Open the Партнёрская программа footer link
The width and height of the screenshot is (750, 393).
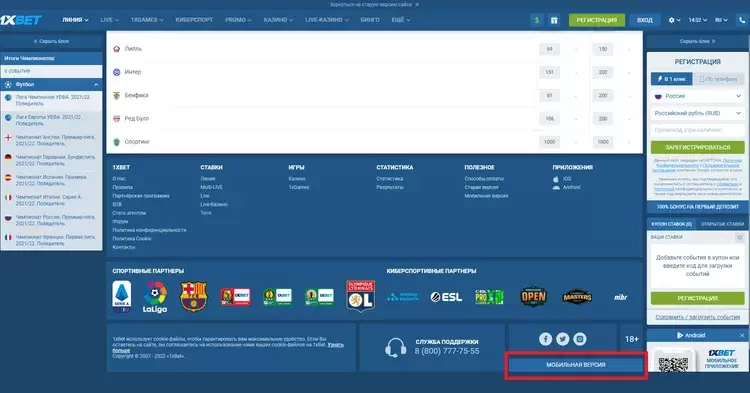point(141,196)
